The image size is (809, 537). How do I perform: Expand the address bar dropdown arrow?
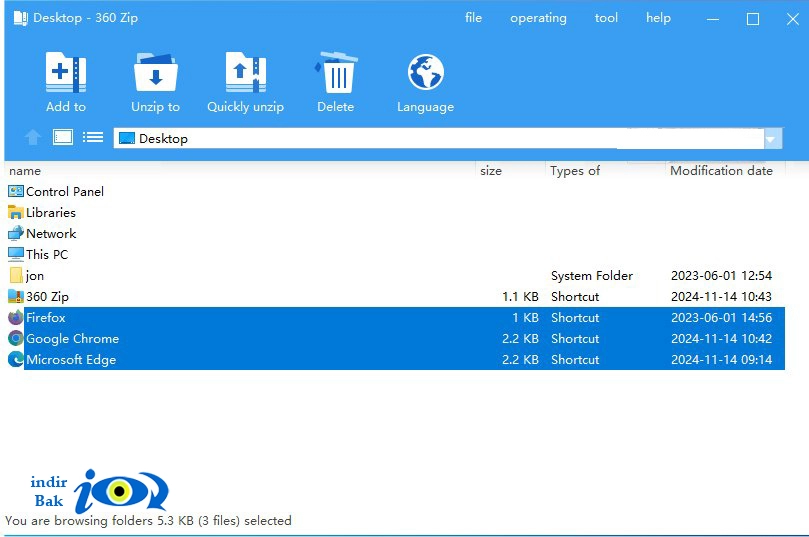point(772,139)
